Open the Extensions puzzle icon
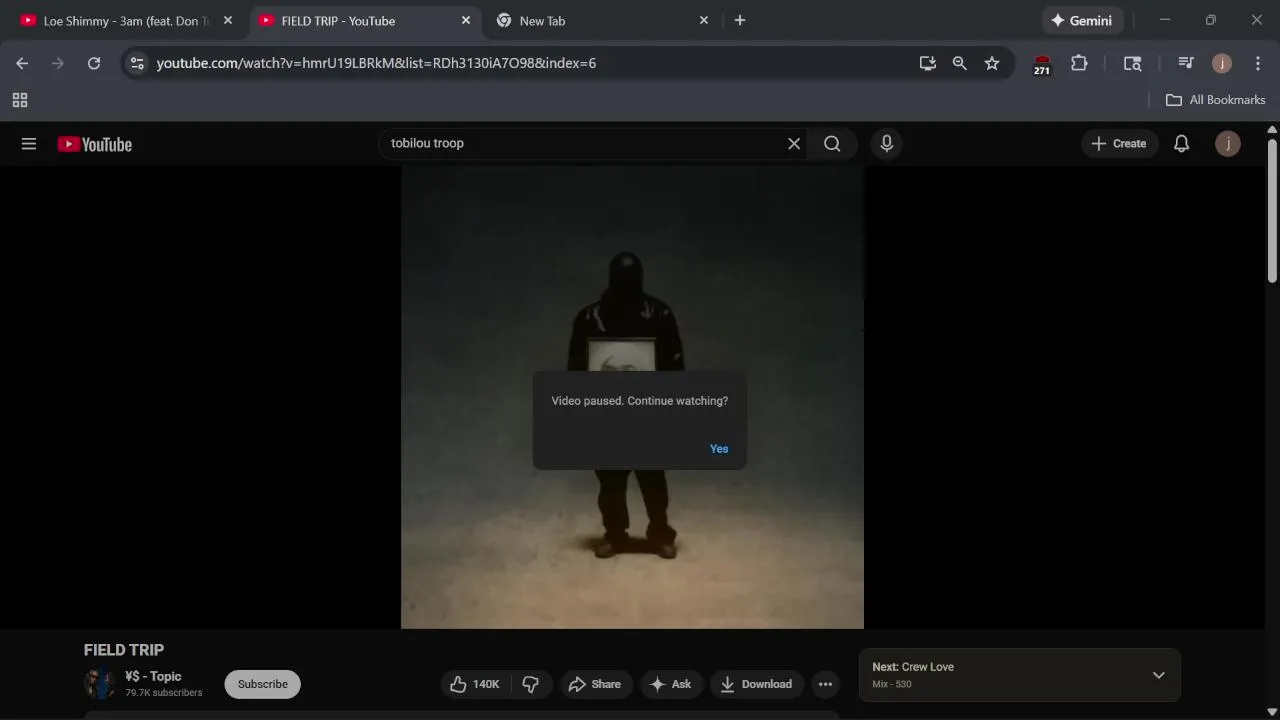Viewport: 1280px width, 720px height. [x=1079, y=63]
